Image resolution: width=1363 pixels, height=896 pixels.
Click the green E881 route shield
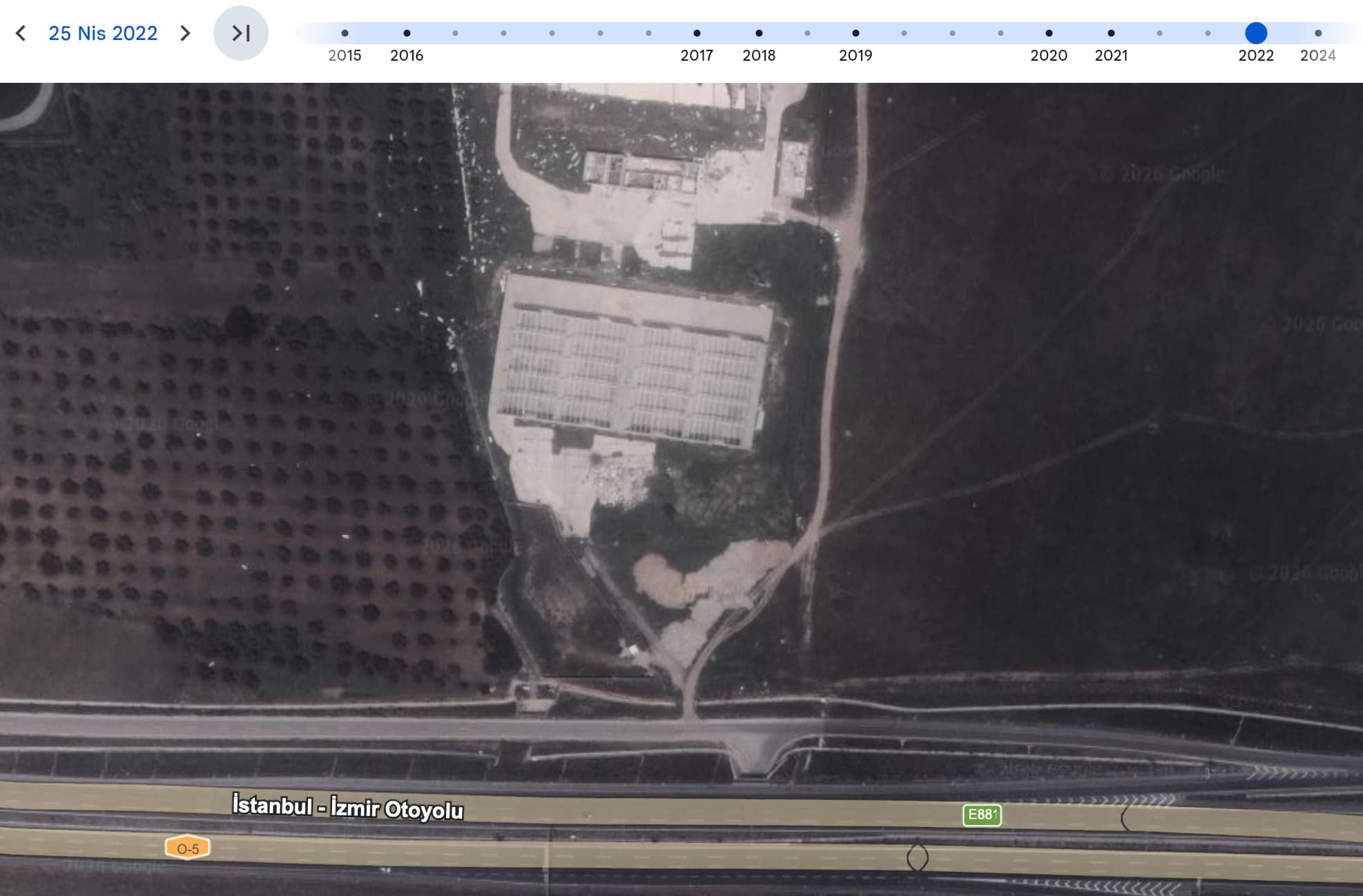(x=982, y=815)
